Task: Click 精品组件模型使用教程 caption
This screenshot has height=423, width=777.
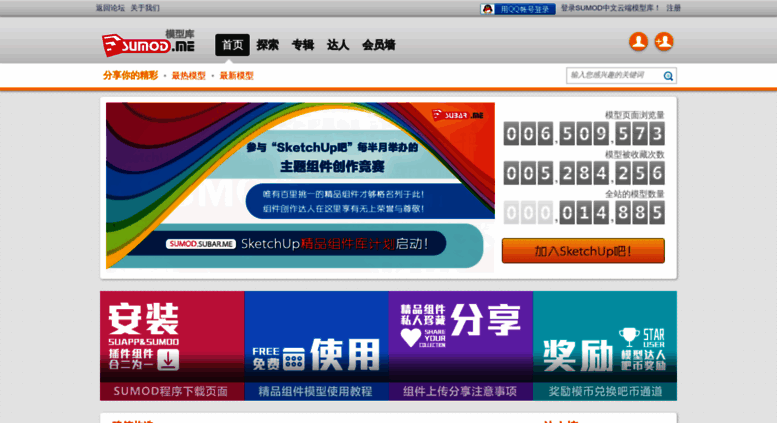Action: [x=315, y=391]
